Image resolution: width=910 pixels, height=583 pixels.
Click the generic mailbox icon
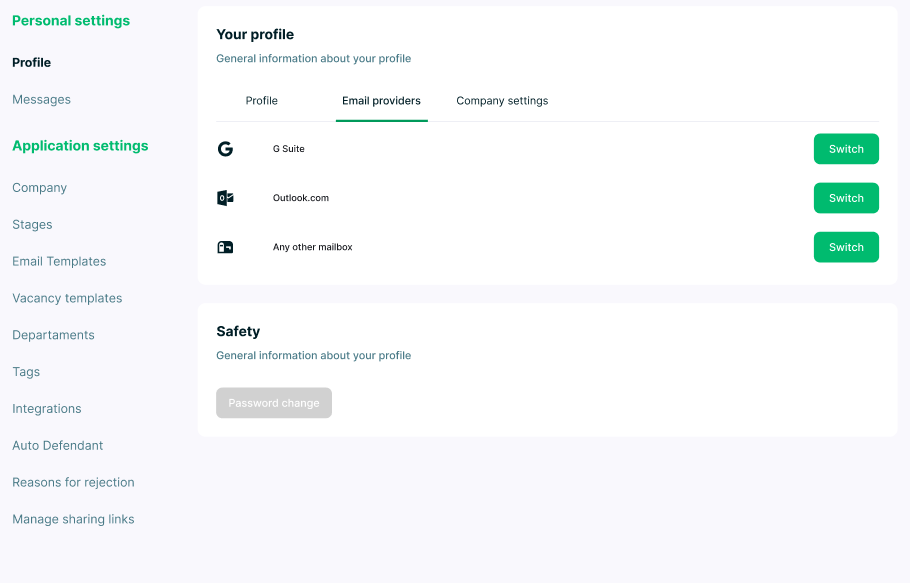tap(225, 247)
